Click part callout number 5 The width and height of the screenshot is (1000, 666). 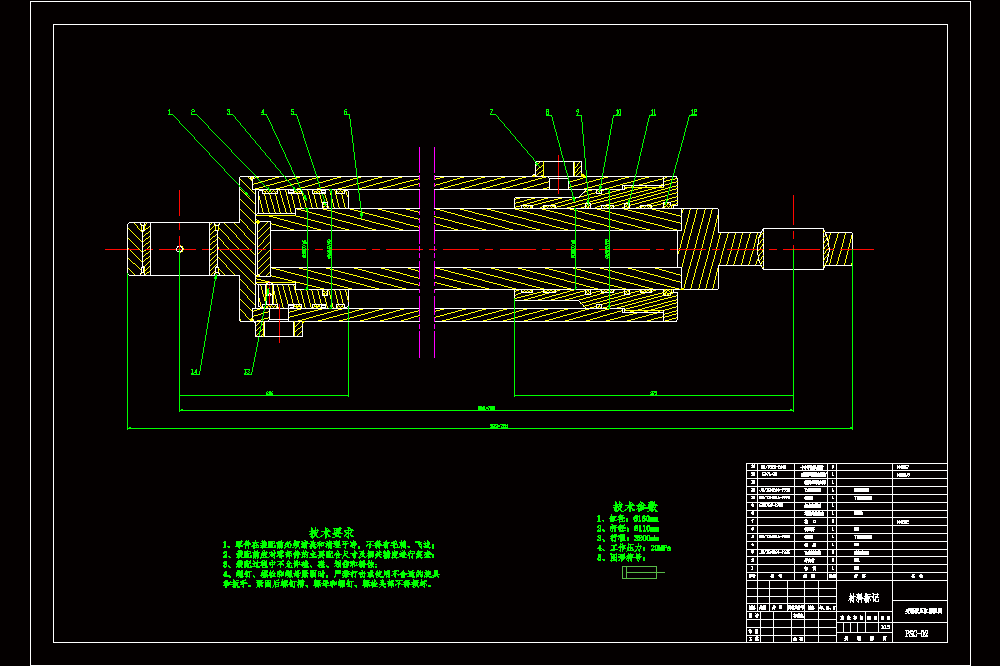[x=293, y=112]
